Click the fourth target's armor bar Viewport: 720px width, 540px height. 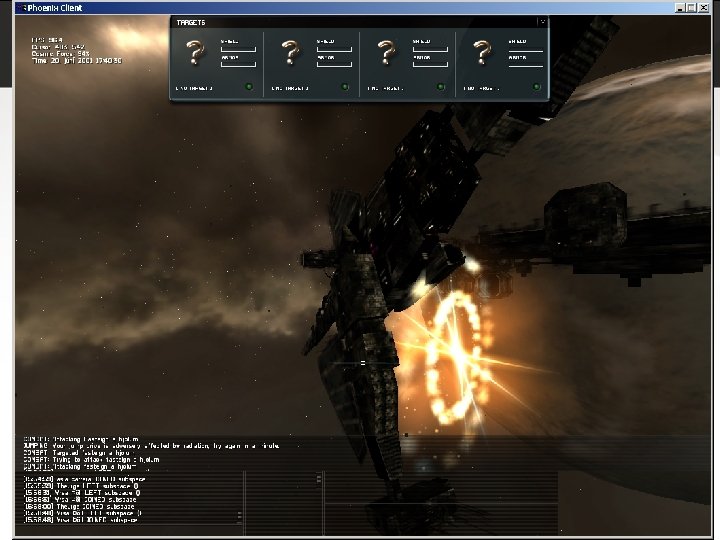pos(526,65)
